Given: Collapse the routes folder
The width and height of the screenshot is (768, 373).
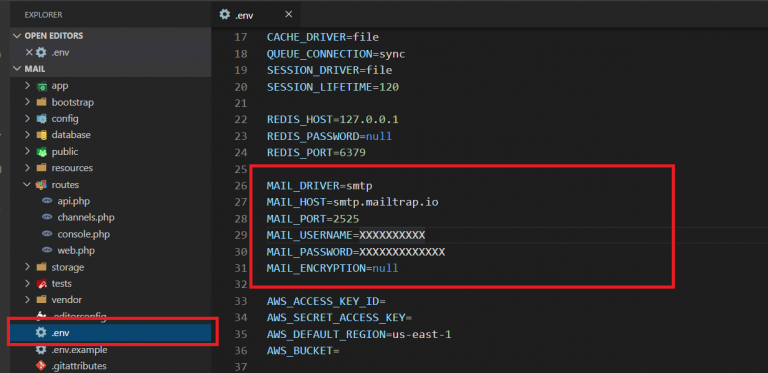Looking at the screenshot, I should pos(27,185).
